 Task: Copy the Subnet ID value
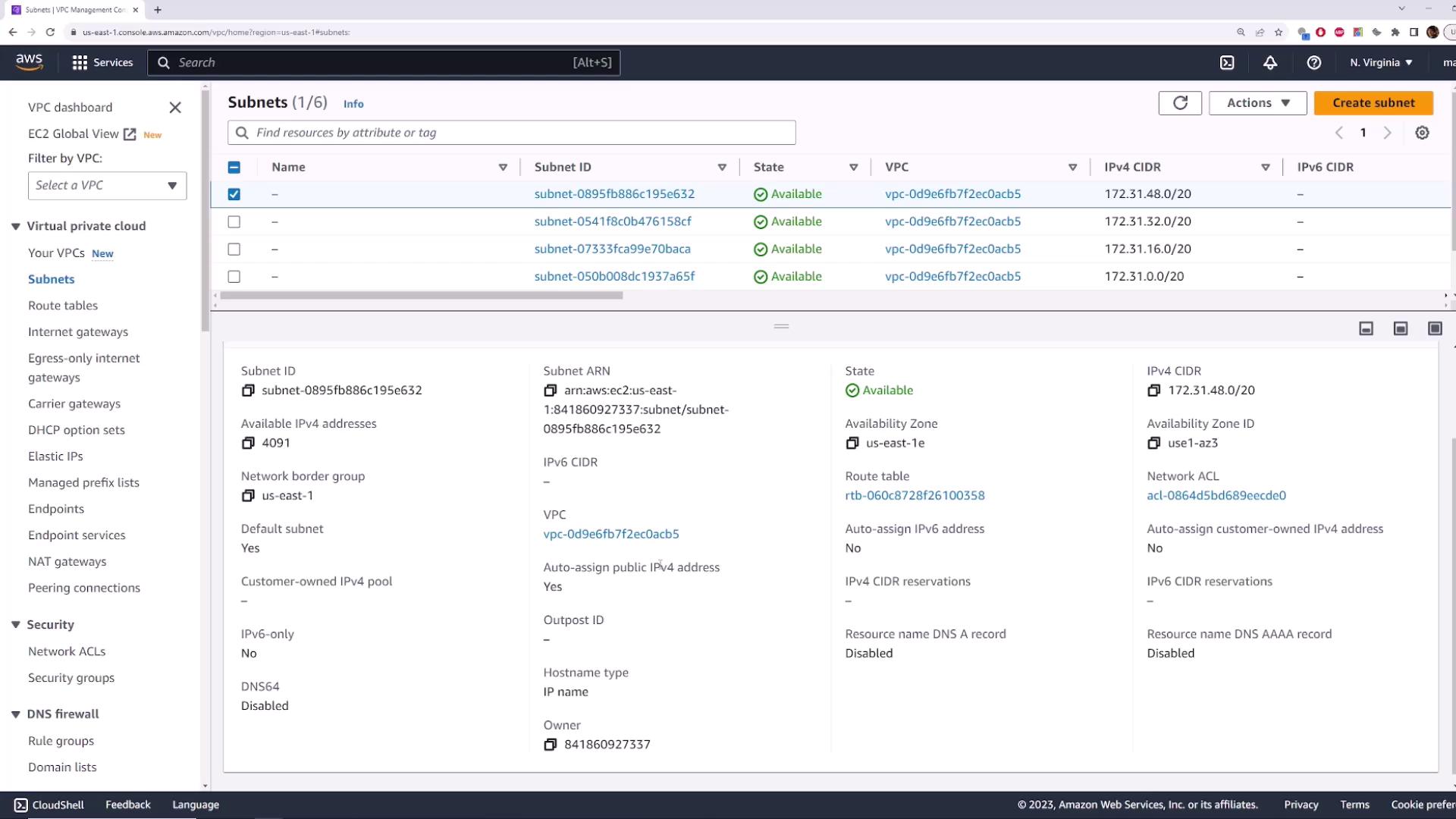[248, 391]
